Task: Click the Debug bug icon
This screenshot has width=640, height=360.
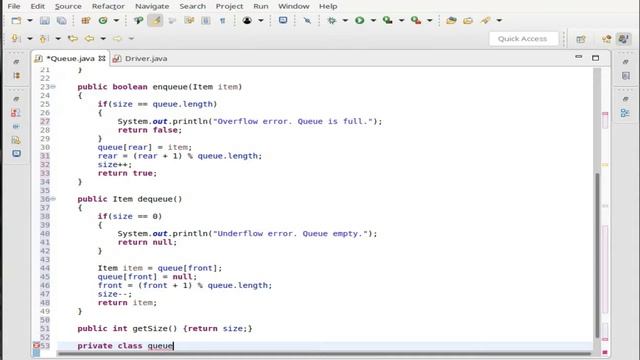Action: click(x=331, y=20)
